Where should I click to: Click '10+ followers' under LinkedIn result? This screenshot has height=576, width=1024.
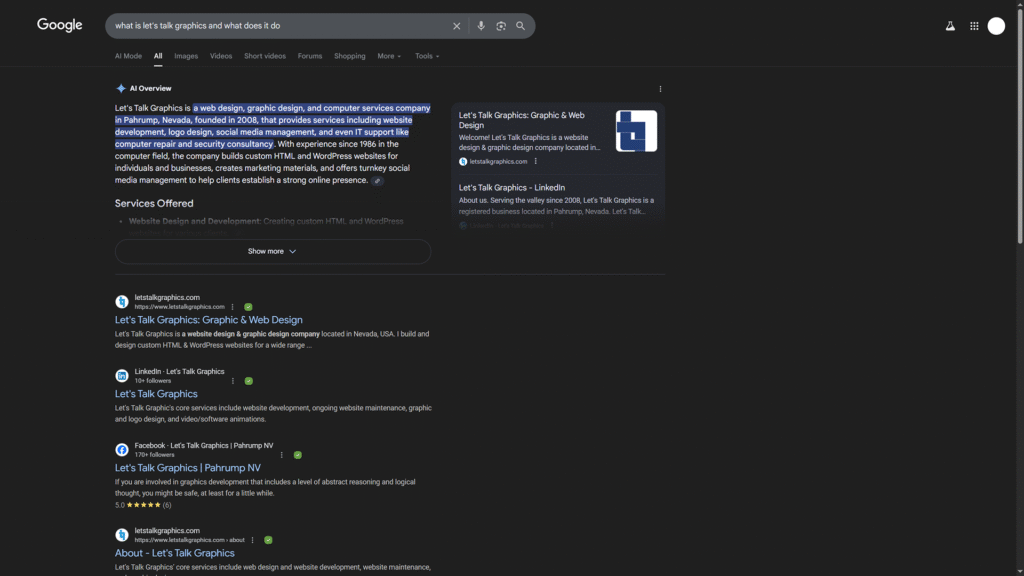click(153, 381)
